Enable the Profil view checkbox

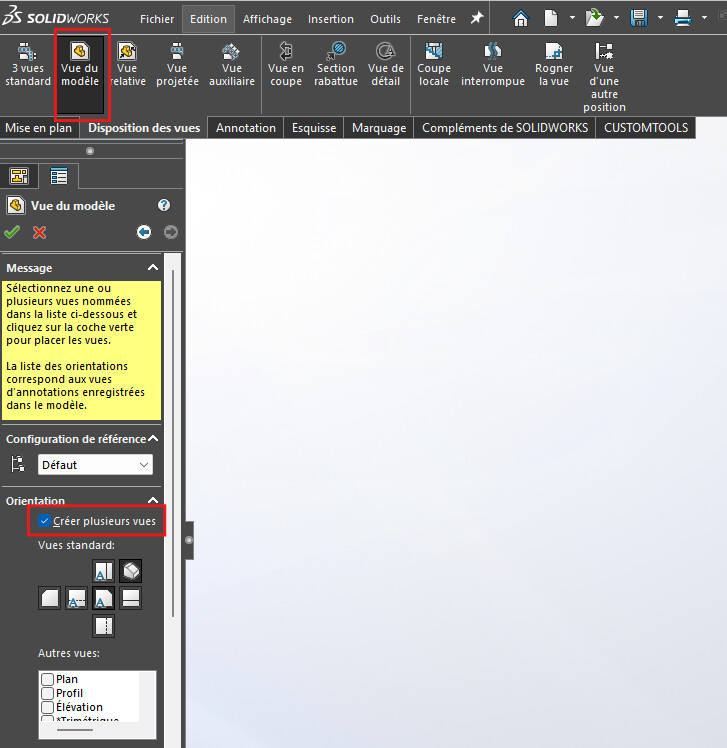pyautogui.click(x=47, y=693)
